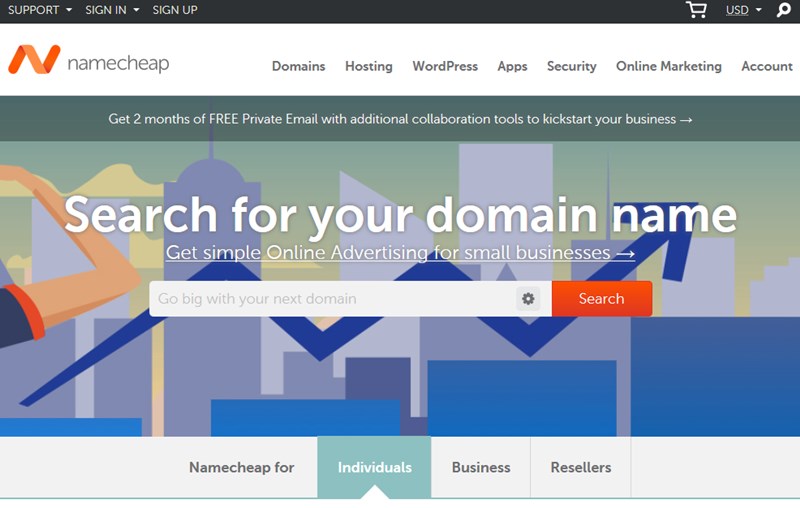Switch to the Resellers tab

(581, 467)
